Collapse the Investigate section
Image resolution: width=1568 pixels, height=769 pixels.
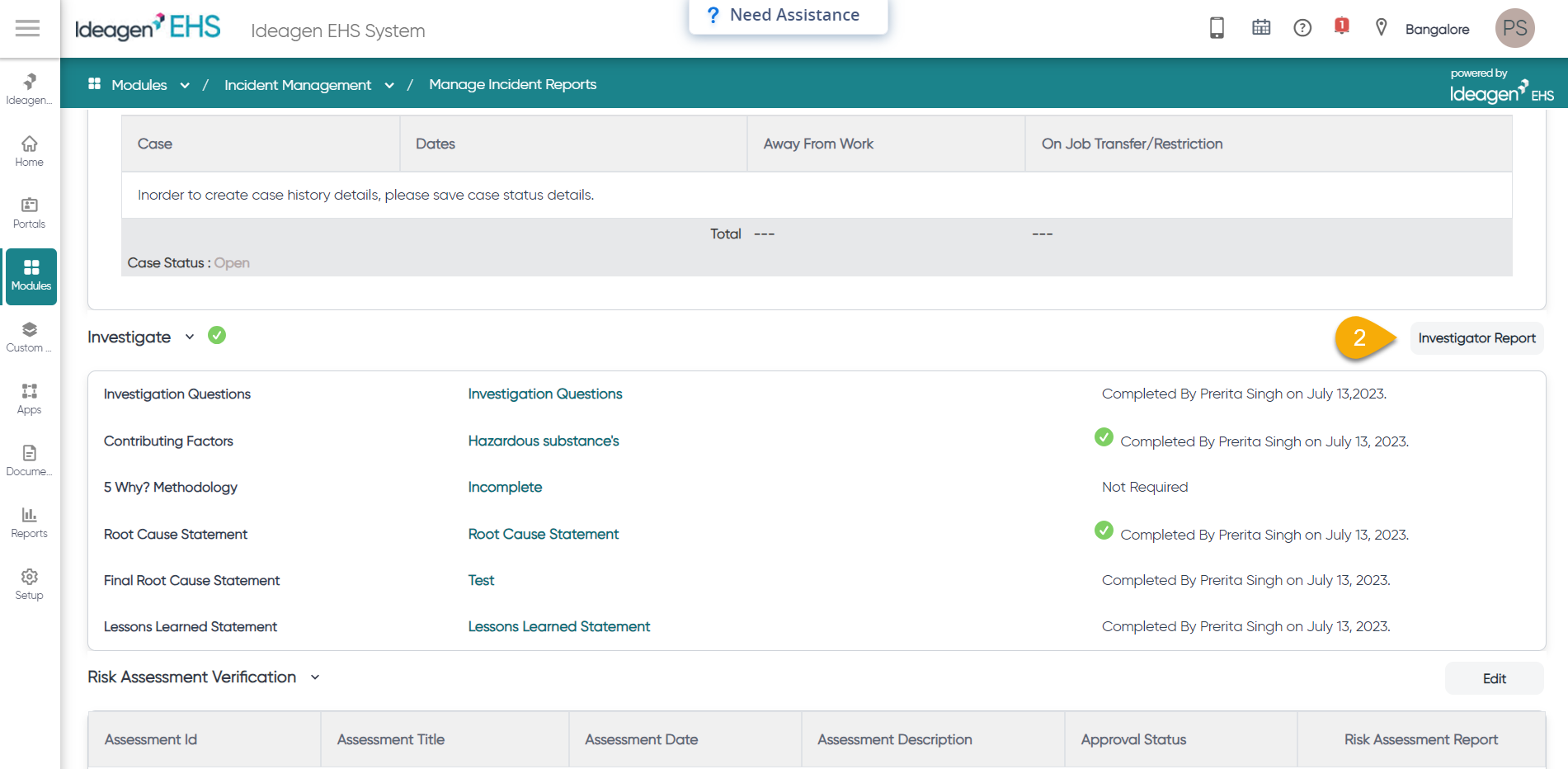190,337
